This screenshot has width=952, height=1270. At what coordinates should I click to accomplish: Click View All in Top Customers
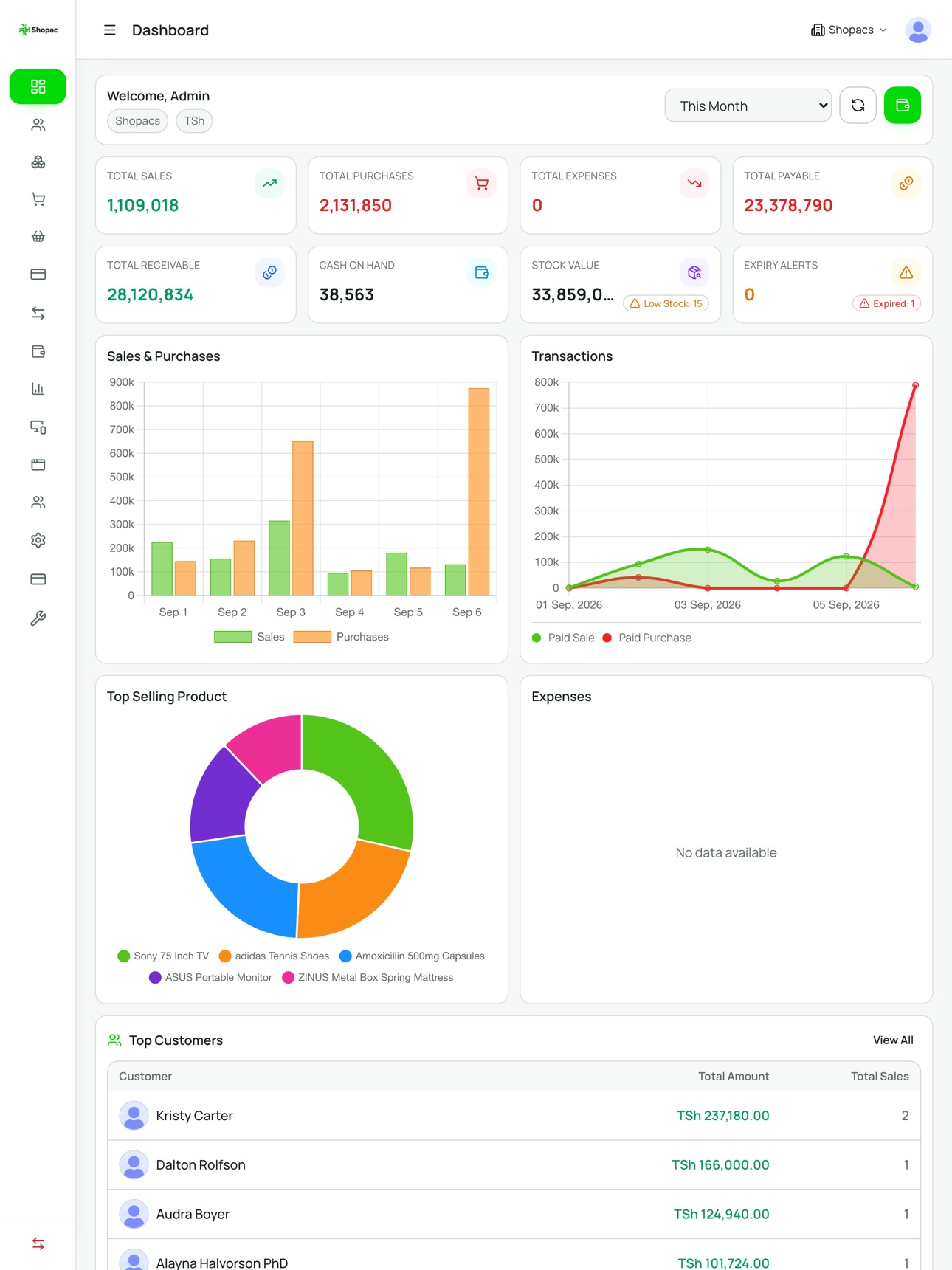click(x=893, y=1040)
